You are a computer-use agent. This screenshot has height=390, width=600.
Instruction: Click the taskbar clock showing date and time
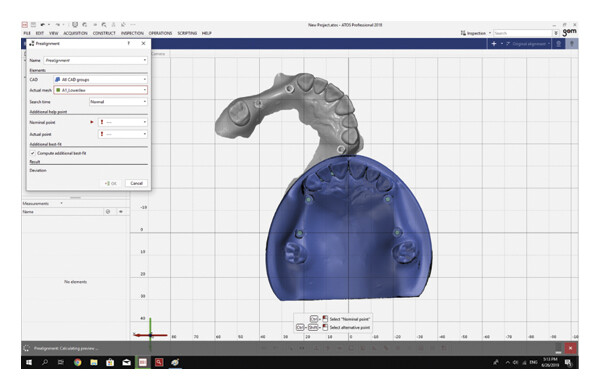point(550,362)
